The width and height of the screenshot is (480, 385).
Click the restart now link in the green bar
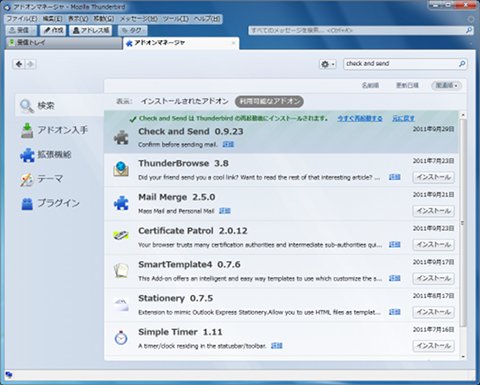coord(360,118)
